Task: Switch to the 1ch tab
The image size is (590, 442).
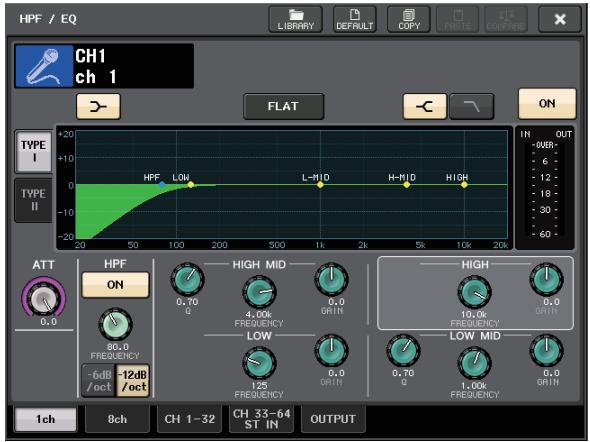Action: [46, 419]
